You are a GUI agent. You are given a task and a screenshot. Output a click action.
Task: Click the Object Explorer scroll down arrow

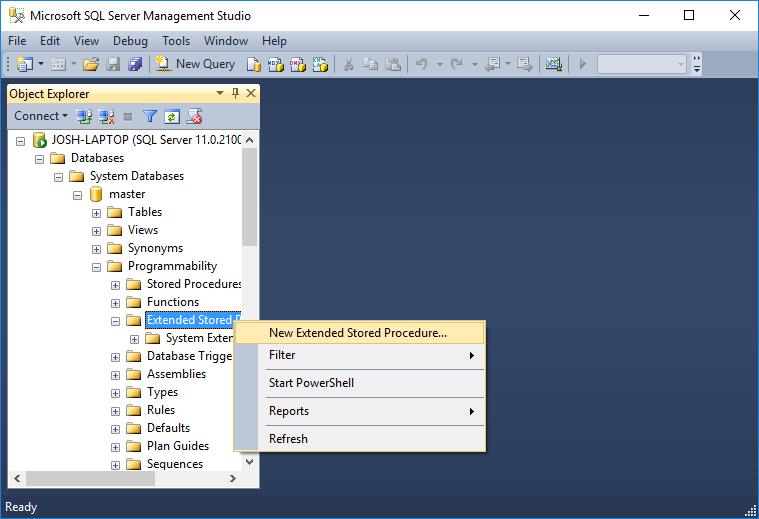click(x=250, y=462)
